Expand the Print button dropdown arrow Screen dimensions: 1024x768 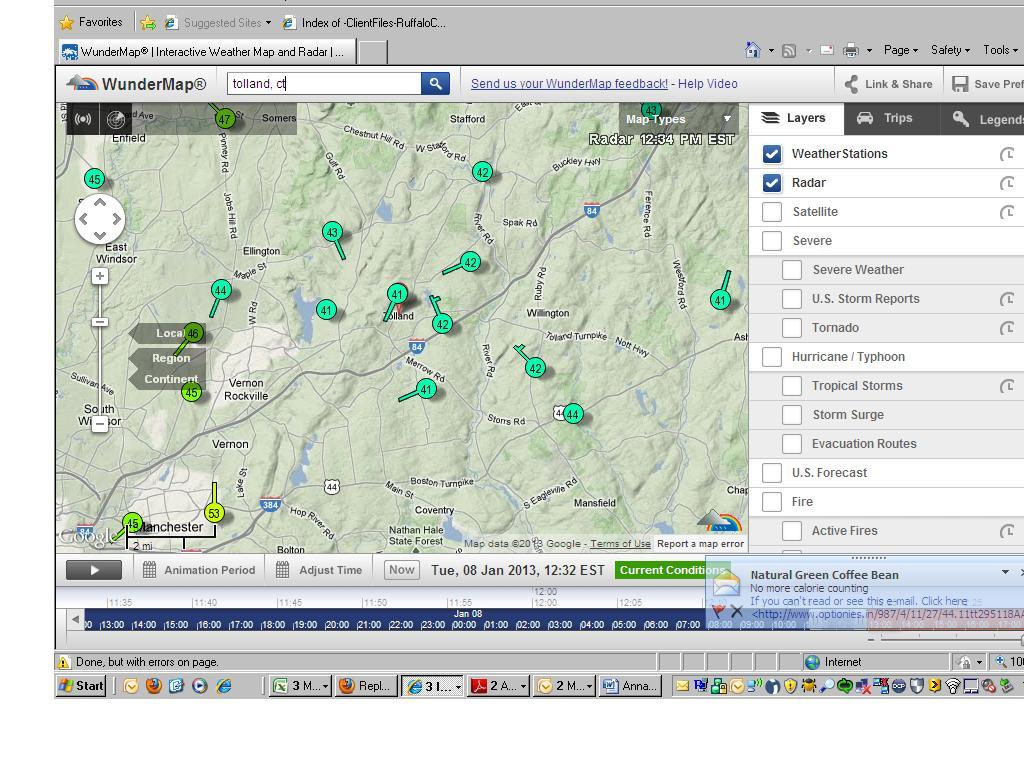point(869,50)
